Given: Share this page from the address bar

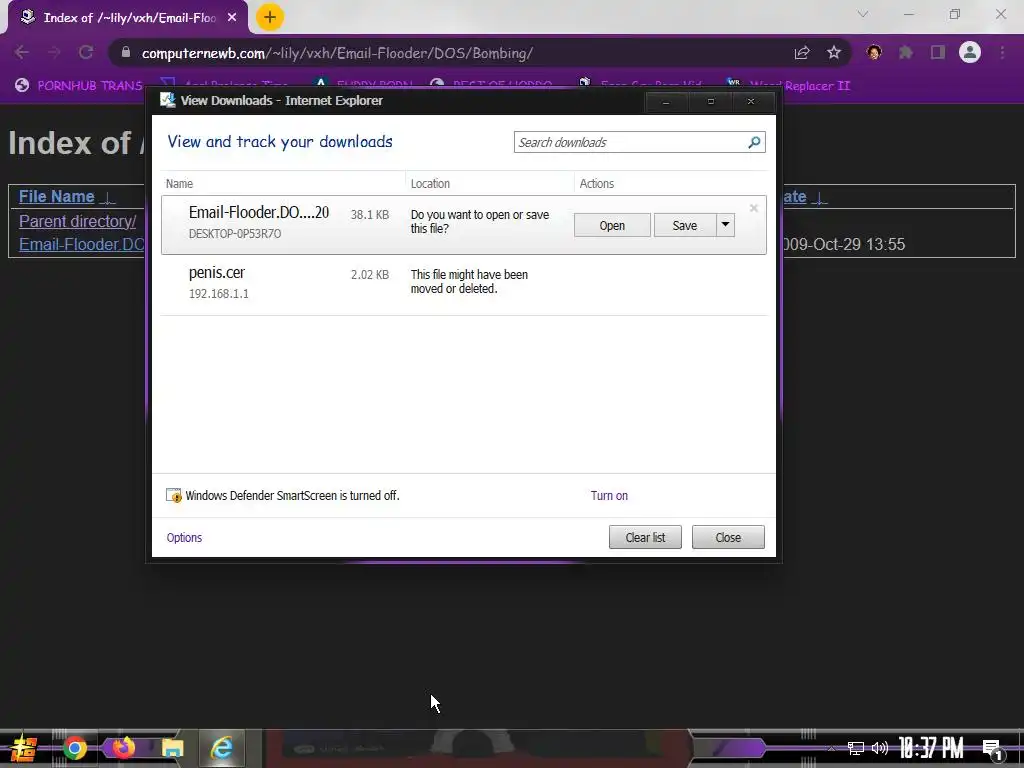Looking at the screenshot, I should click(x=802, y=53).
